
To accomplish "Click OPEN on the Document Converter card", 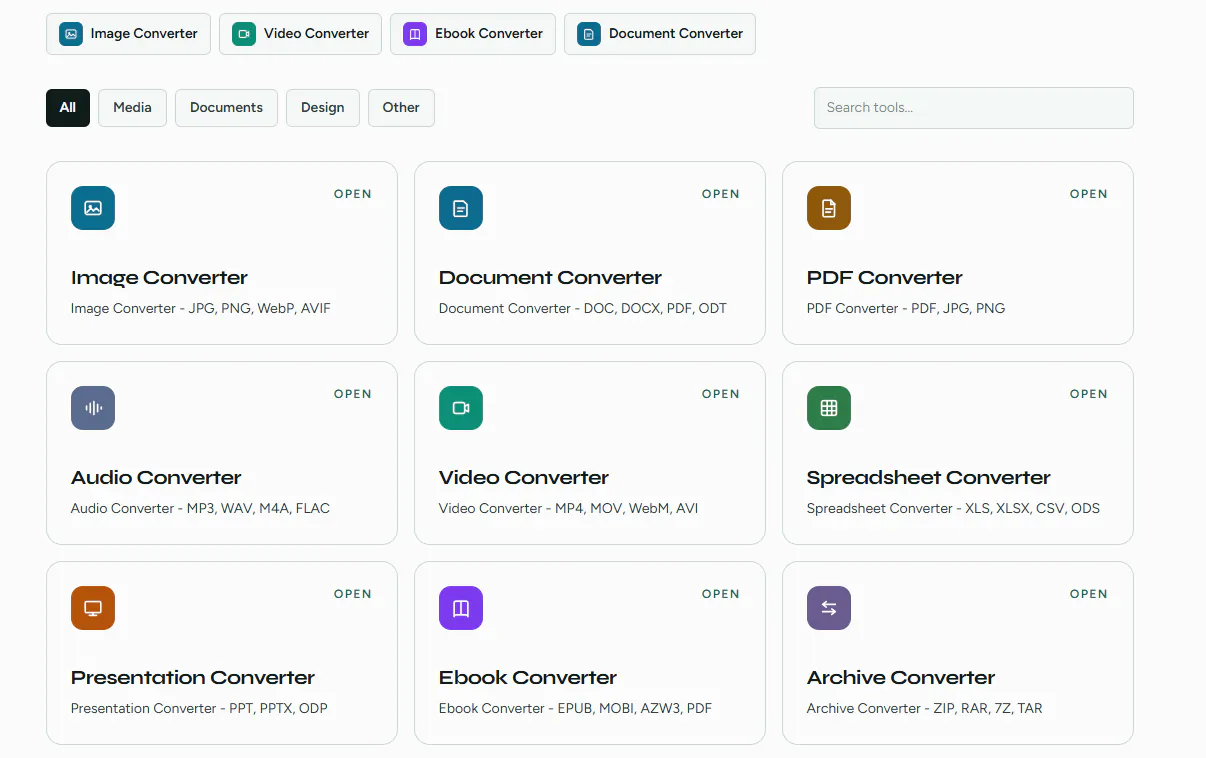I will coord(721,194).
